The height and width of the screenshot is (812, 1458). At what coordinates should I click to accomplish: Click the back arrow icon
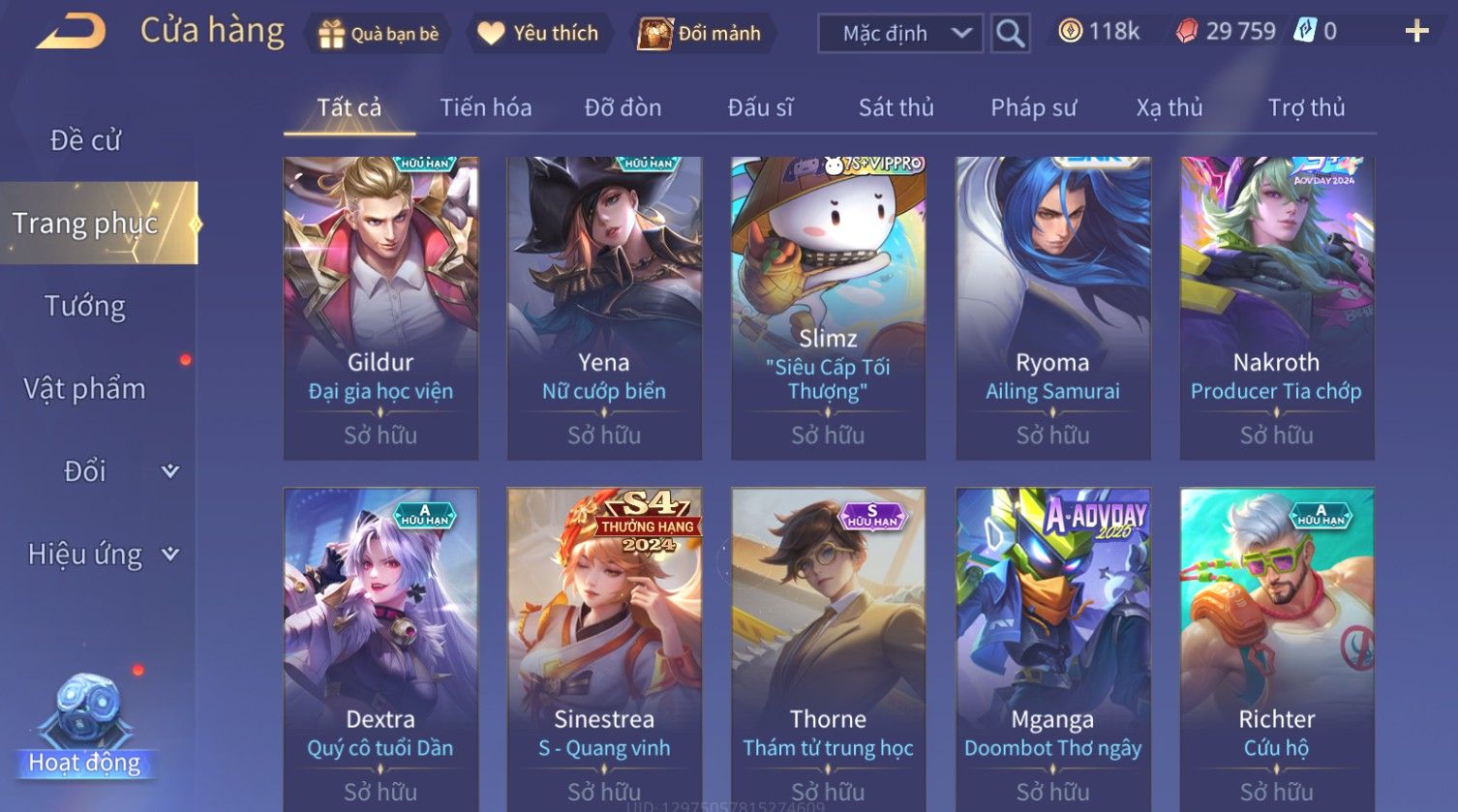click(72, 32)
